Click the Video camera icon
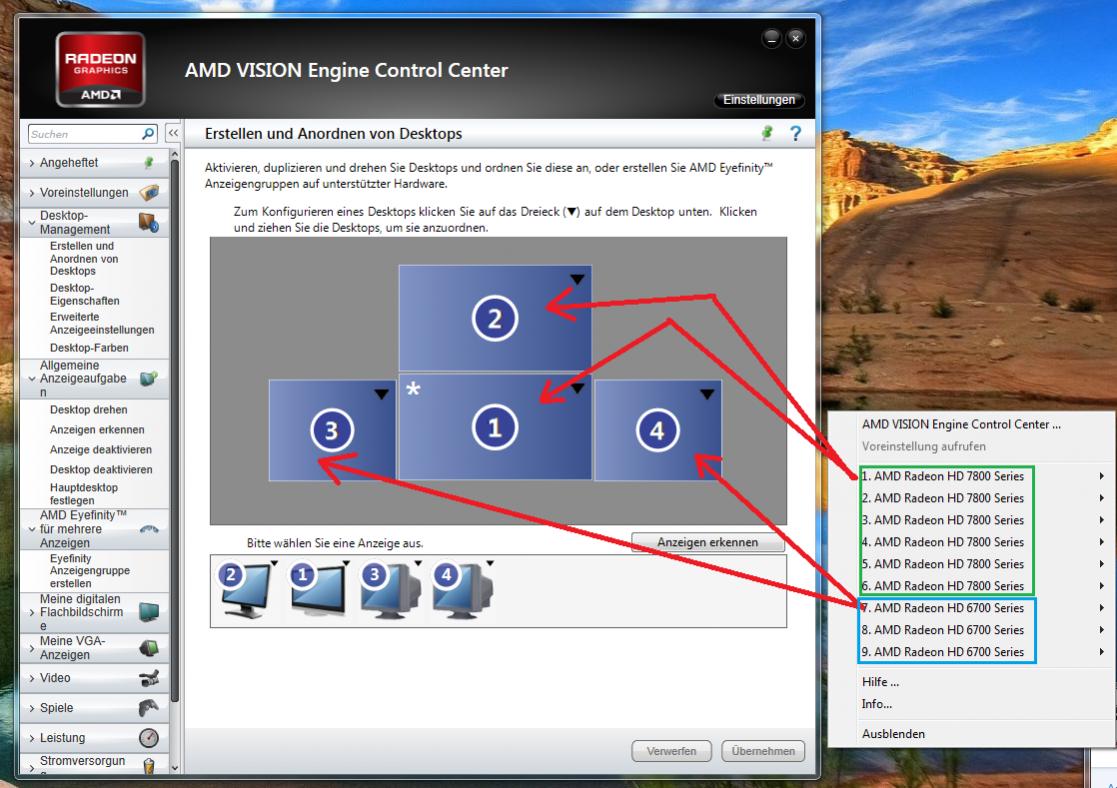This screenshot has width=1117, height=788. [149, 678]
